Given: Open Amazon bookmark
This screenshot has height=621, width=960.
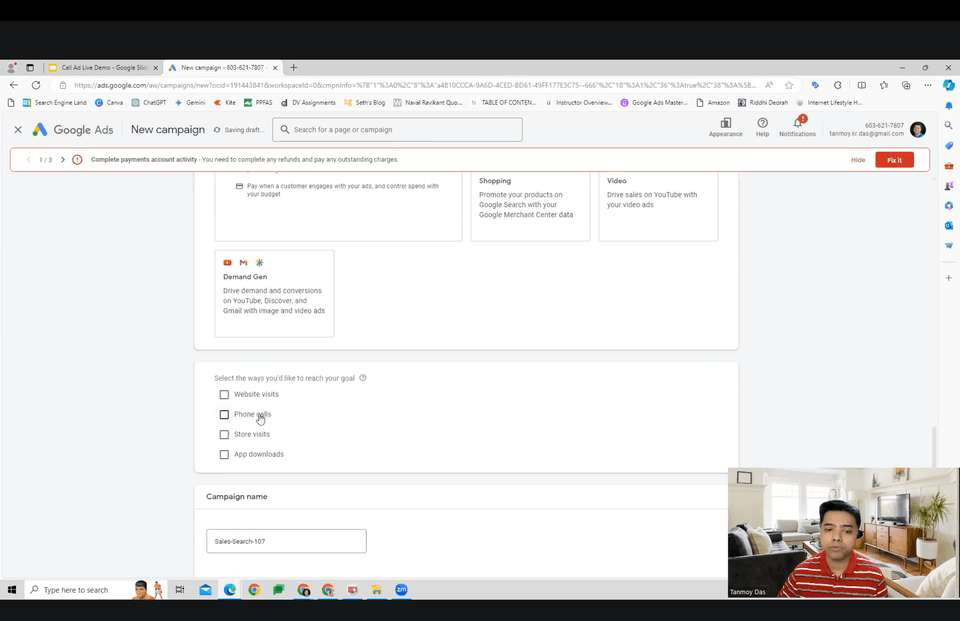Looking at the screenshot, I should tap(713, 103).
